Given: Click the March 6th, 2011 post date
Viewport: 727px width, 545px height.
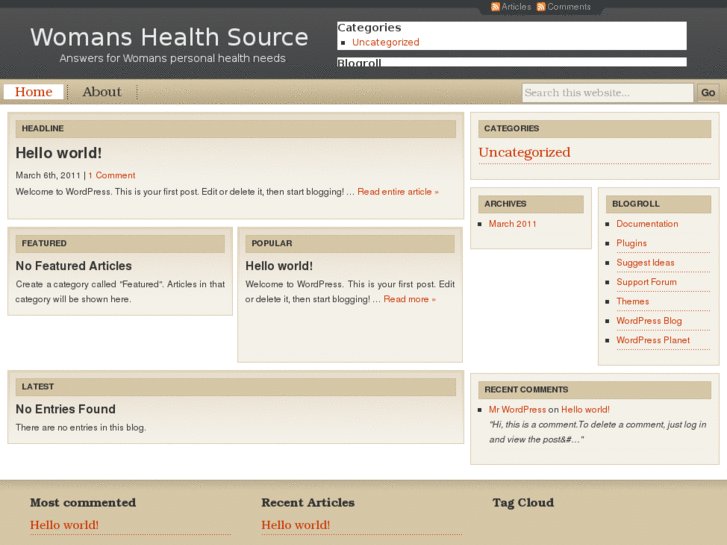Looking at the screenshot, I should pos(48,175).
